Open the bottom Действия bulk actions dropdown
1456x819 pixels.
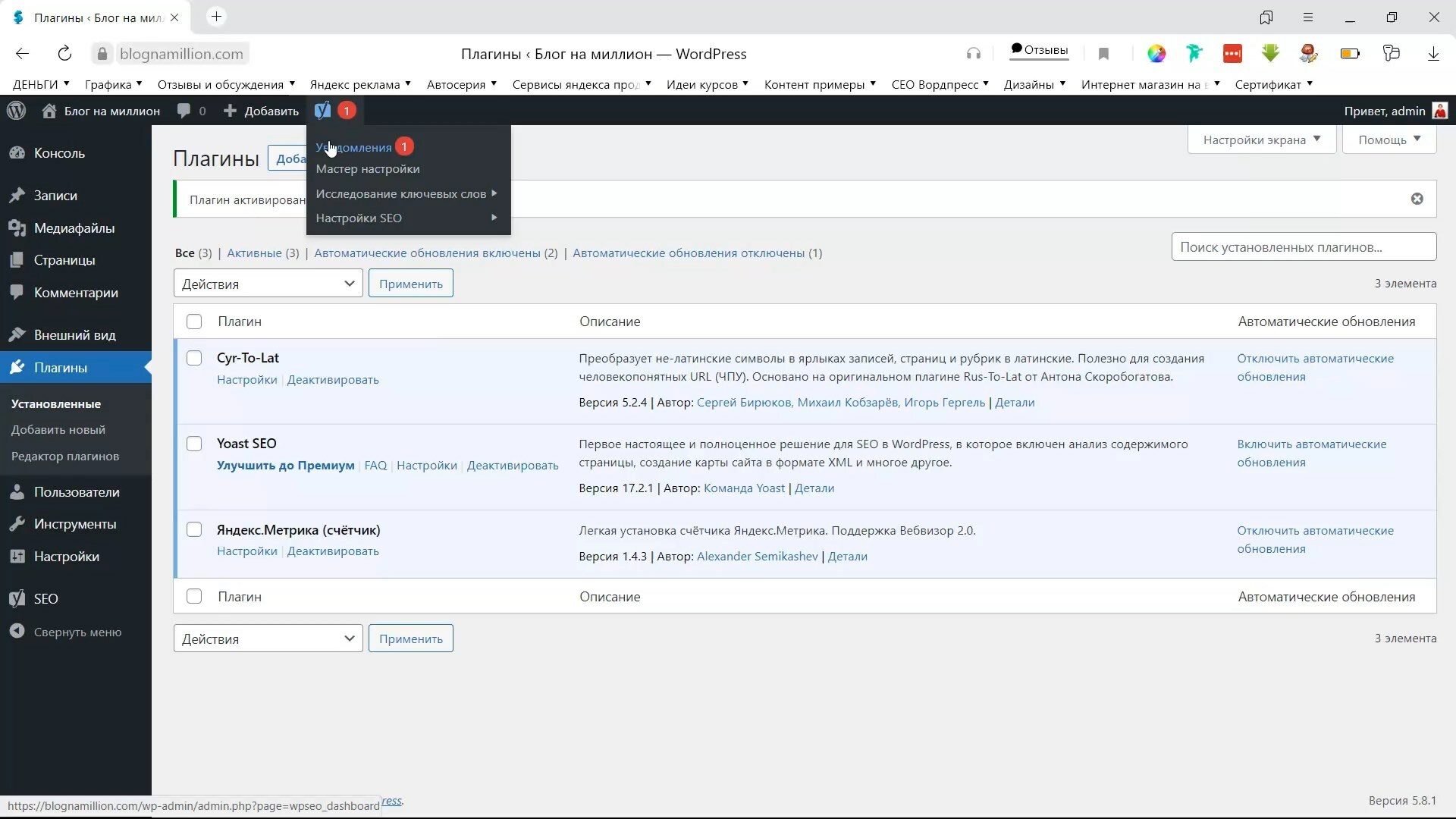coord(268,639)
